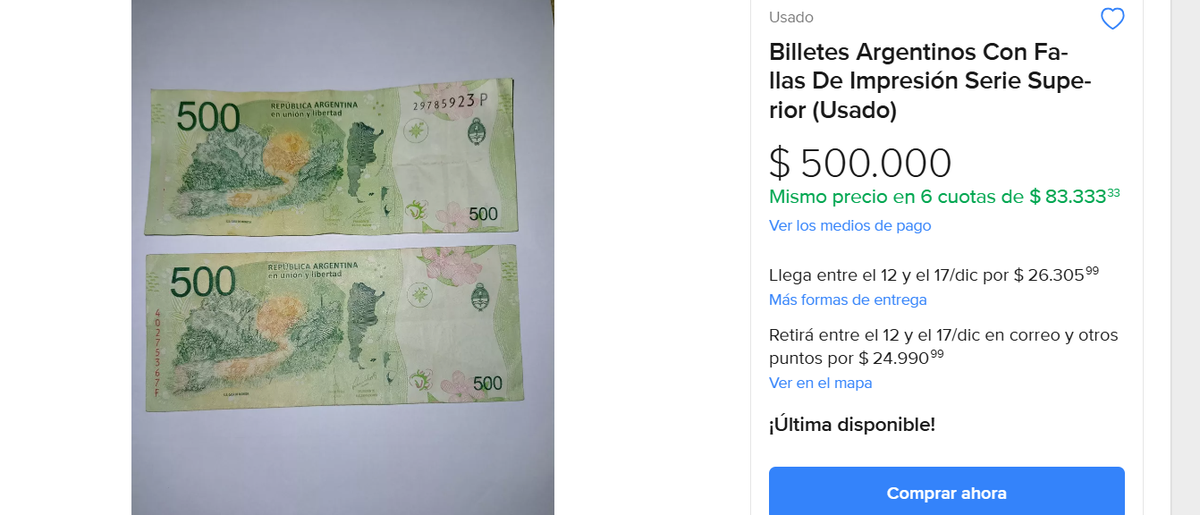The image size is (1200, 515).
Task: Open Ver en el mapa link
Action: pos(820,383)
